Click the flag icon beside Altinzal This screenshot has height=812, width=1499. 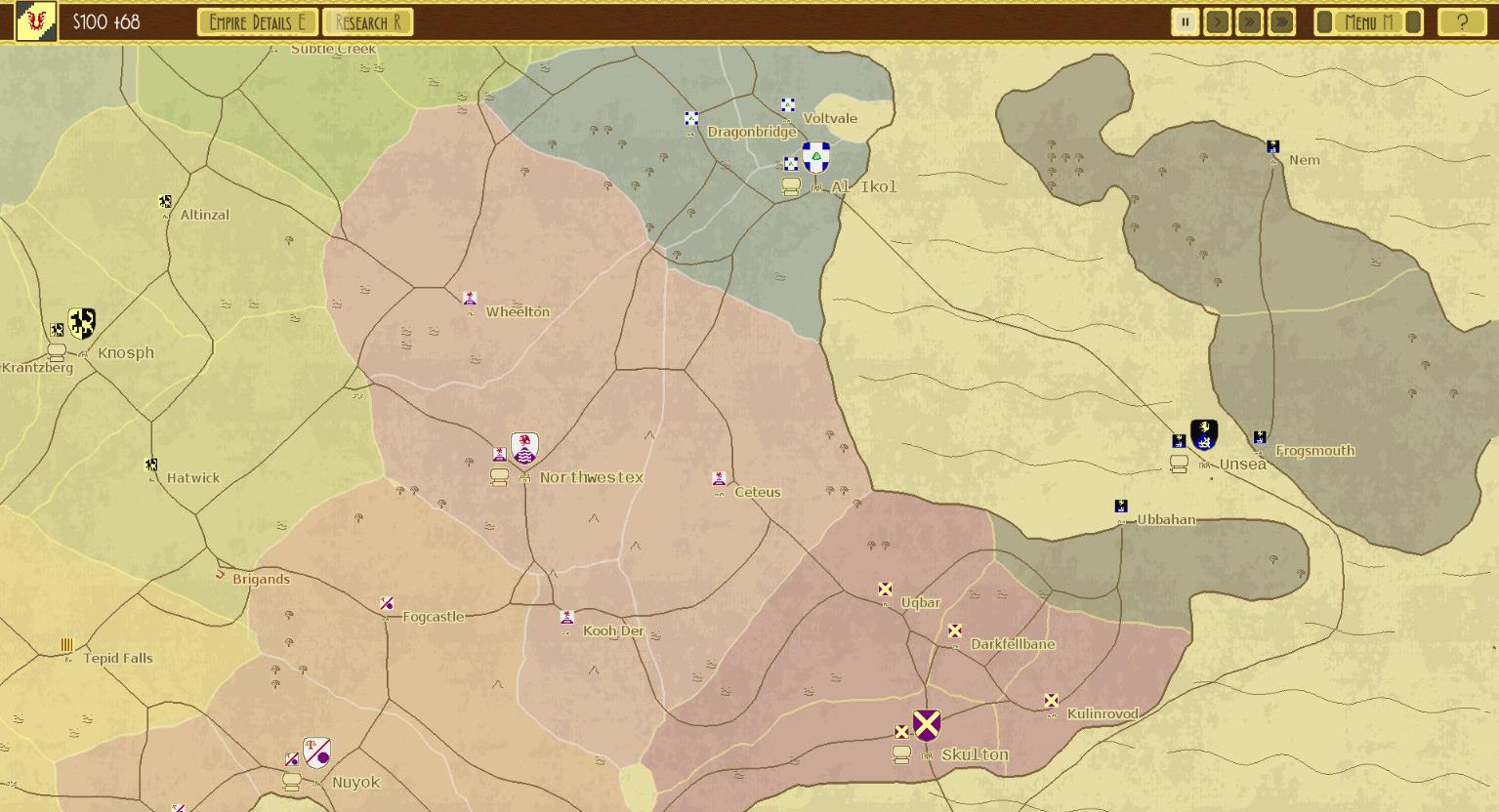click(166, 202)
